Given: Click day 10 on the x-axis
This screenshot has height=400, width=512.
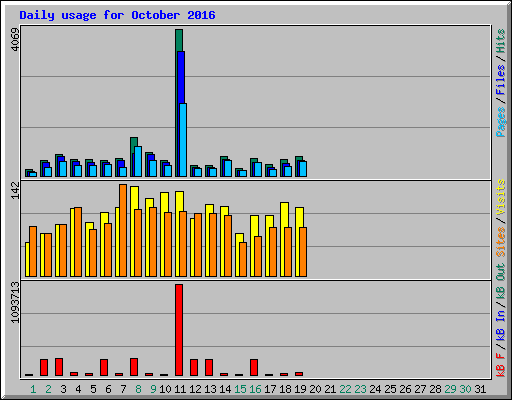Looking at the screenshot, I should [x=165, y=389].
